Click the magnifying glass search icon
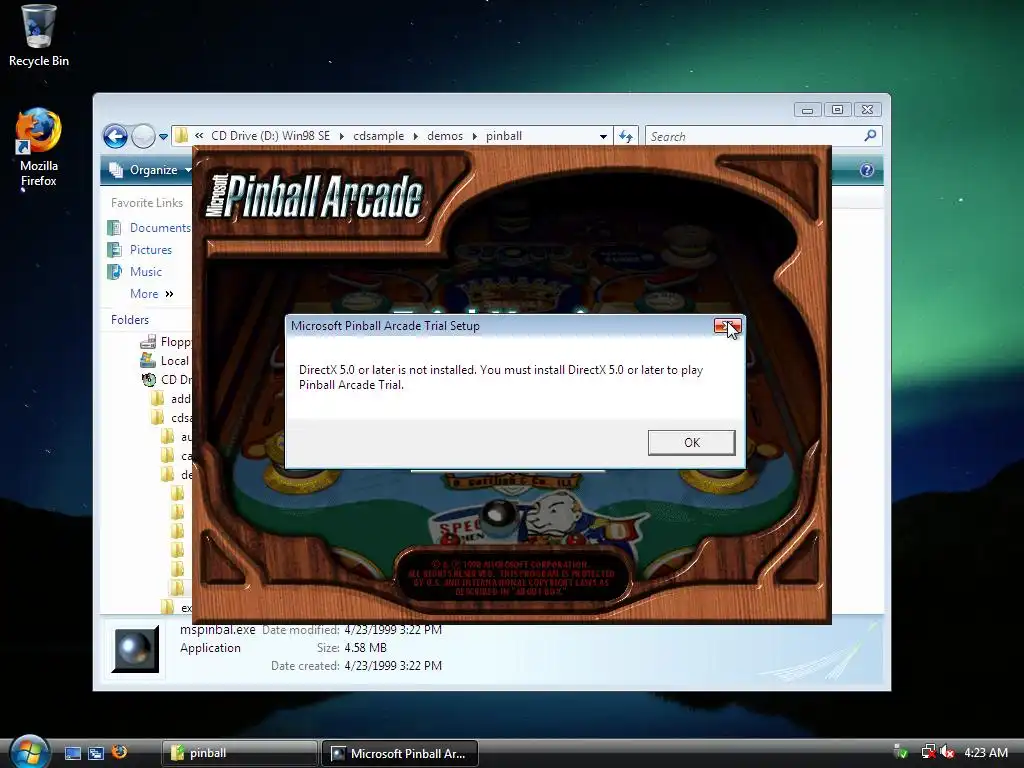The width and height of the screenshot is (1024, 768). coord(870,135)
